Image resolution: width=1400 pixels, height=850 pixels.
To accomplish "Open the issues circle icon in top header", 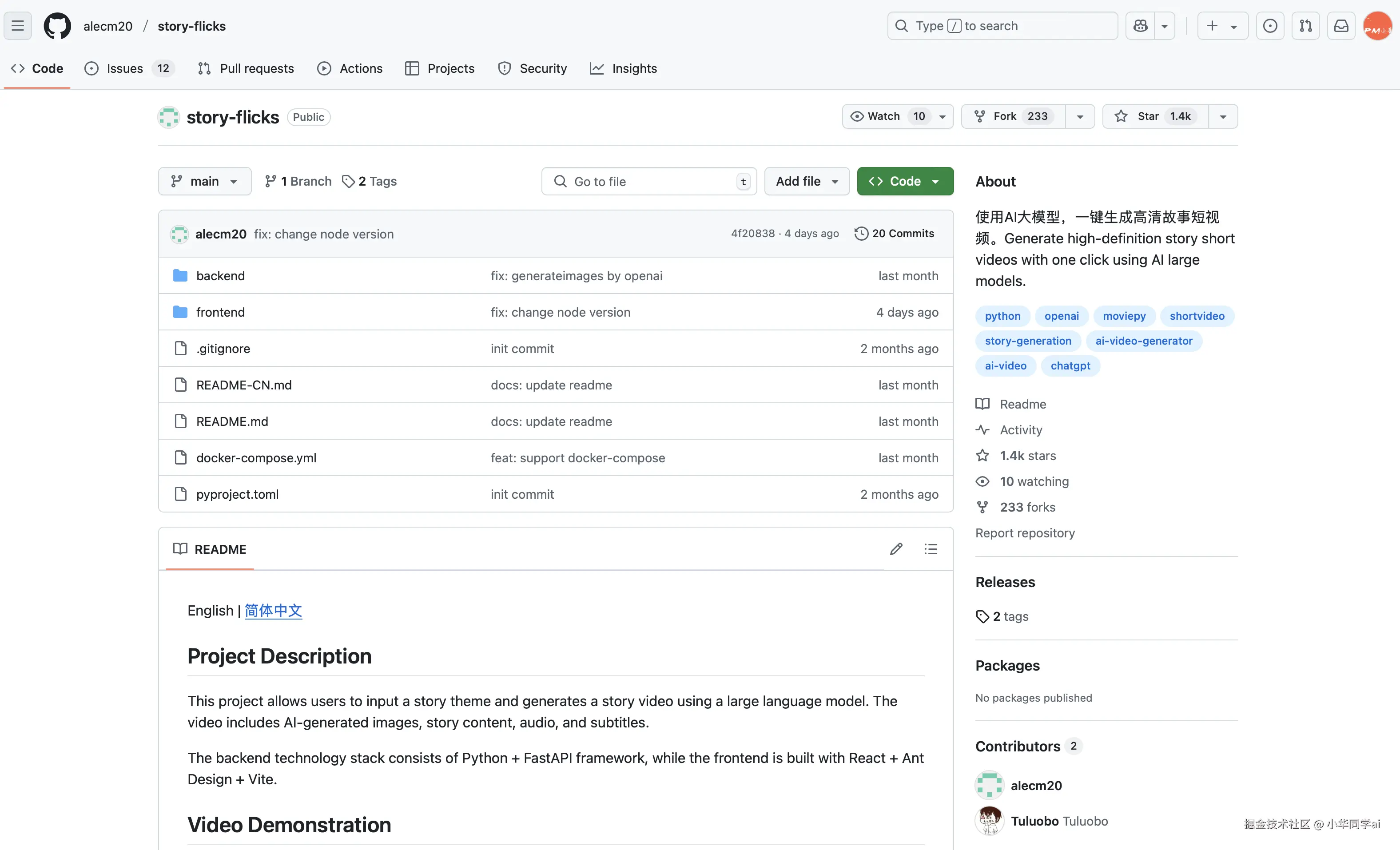I will tap(1270, 26).
